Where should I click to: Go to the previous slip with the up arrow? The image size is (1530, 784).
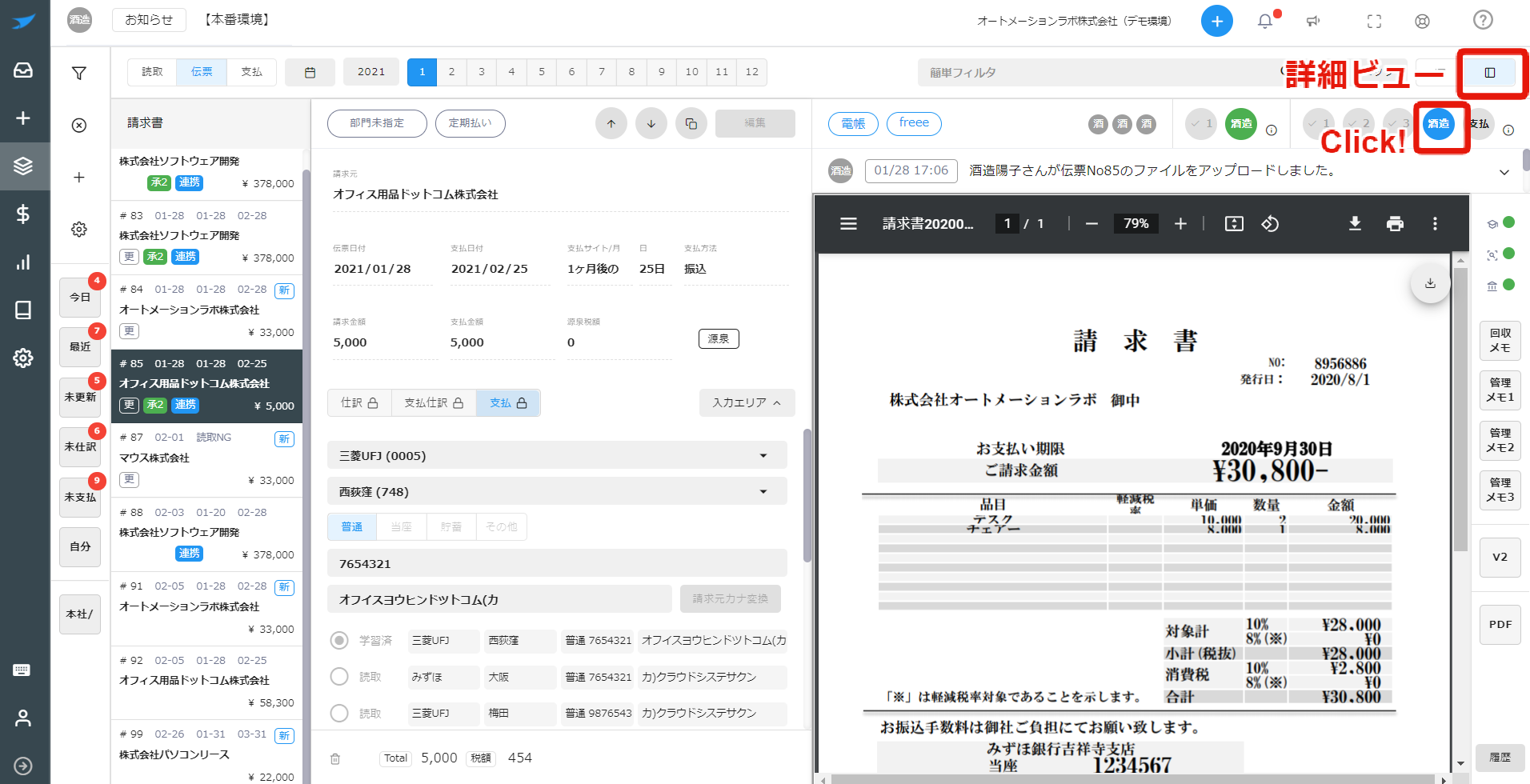(611, 123)
